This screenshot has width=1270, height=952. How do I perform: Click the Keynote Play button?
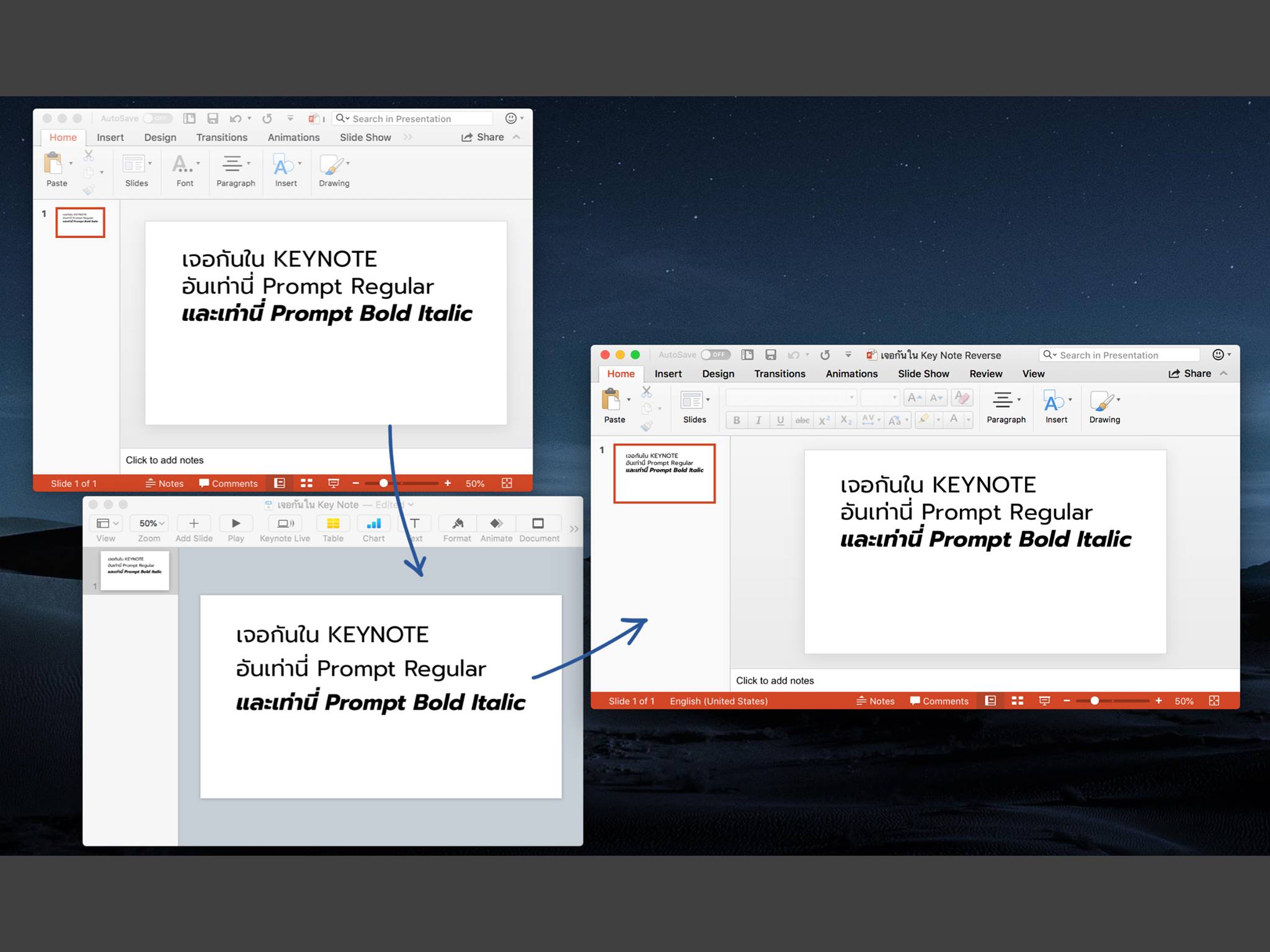[236, 524]
